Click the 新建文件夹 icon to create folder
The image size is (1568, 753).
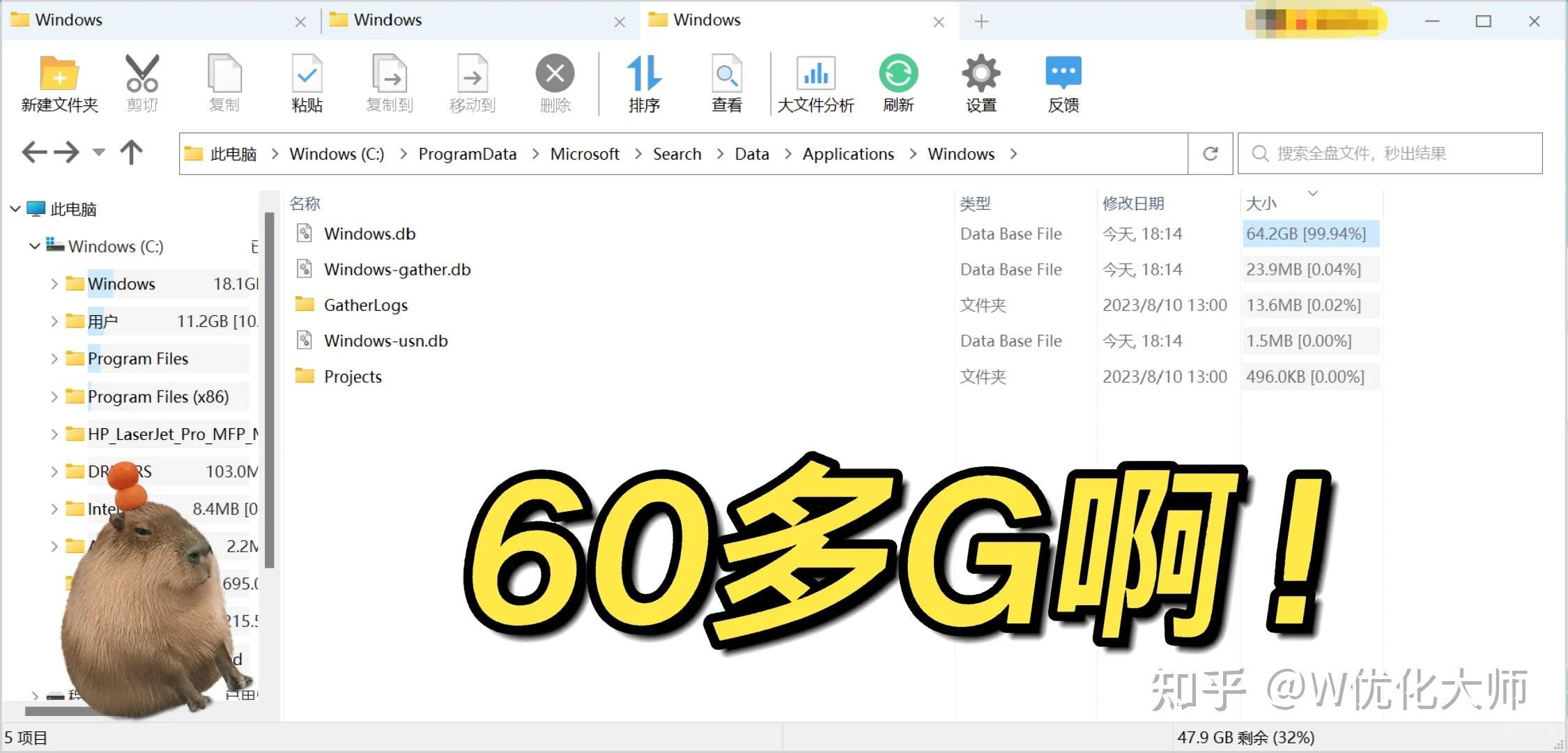coord(58,82)
